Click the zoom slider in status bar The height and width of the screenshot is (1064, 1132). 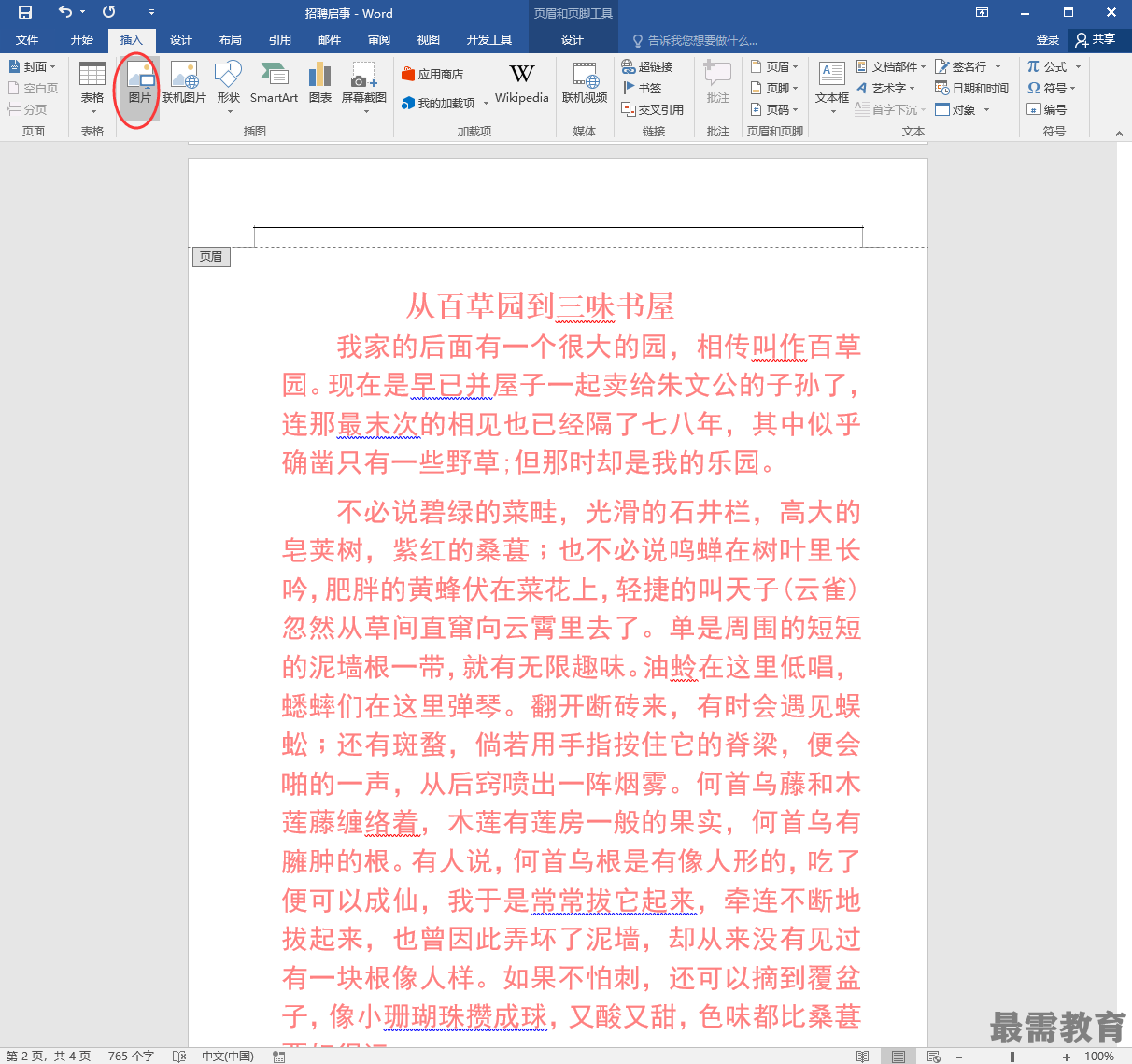coord(1012,1057)
